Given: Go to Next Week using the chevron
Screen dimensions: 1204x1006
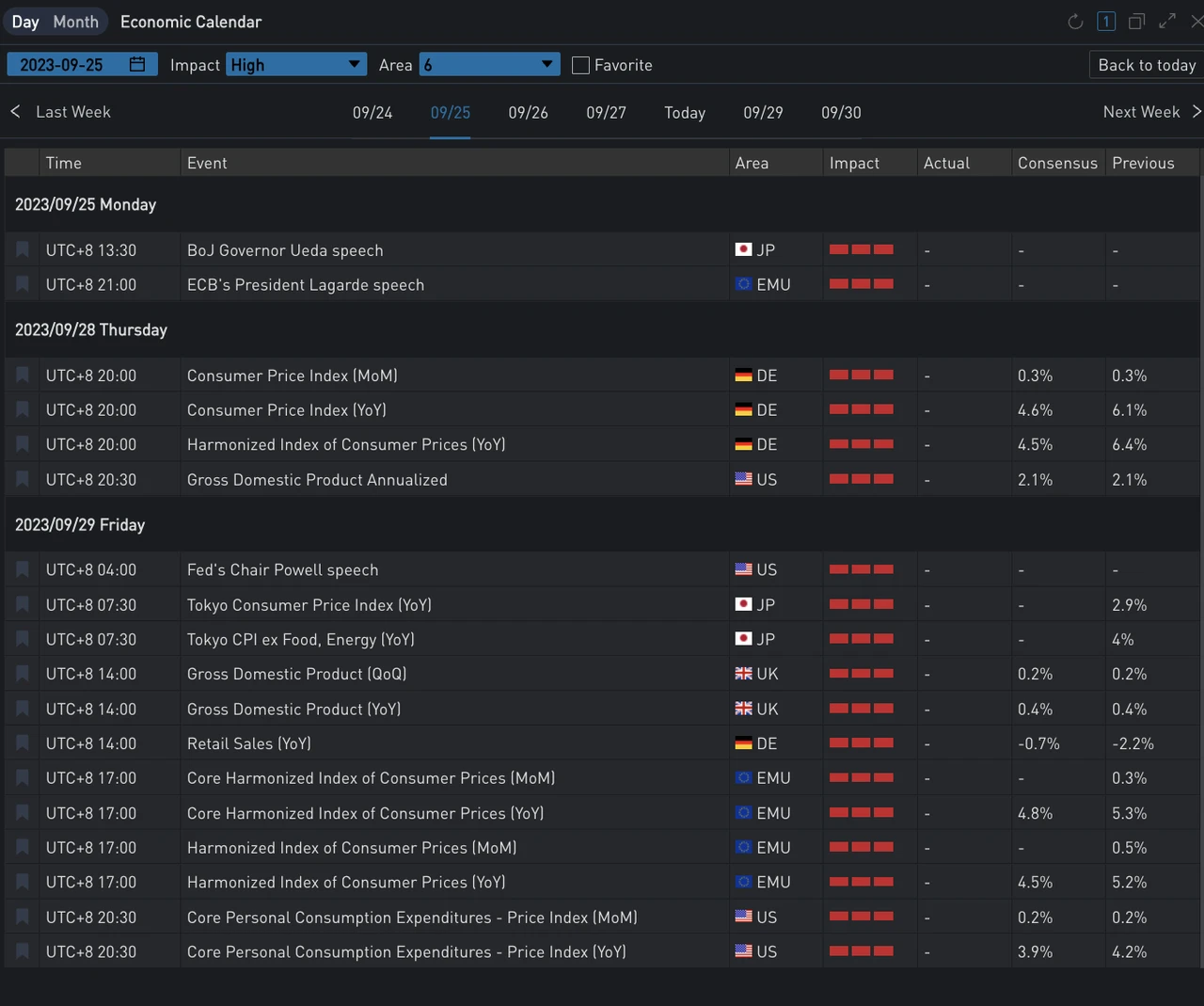Looking at the screenshot, I should 1196,112.
